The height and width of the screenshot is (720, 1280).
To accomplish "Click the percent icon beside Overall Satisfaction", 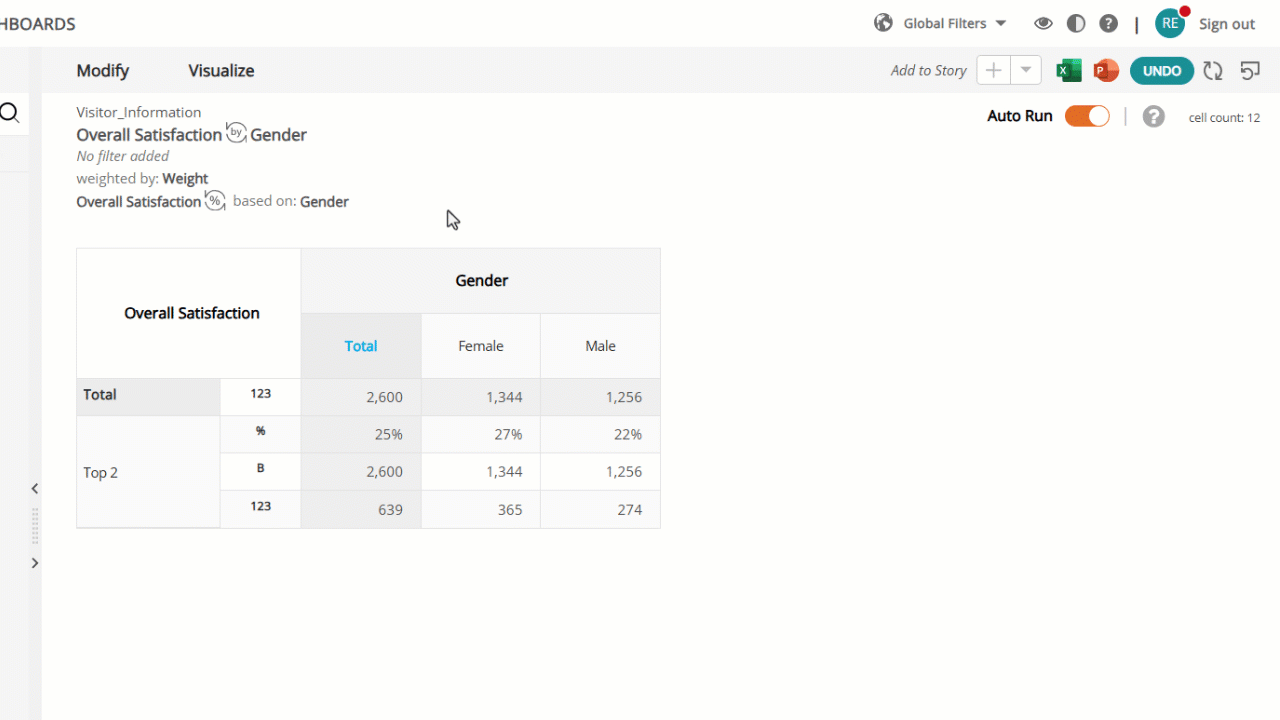I will click(x=215, y=200).
